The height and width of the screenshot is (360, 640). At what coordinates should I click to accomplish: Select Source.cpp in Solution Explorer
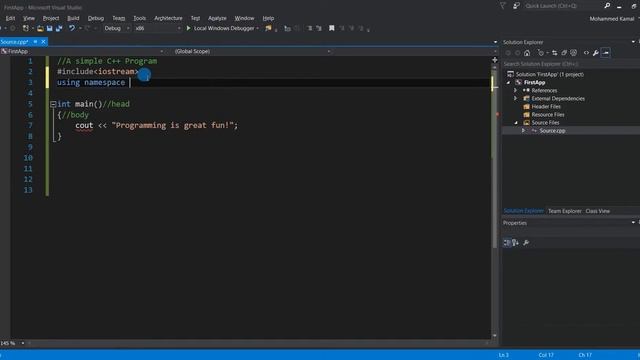[x=552, y=131]
